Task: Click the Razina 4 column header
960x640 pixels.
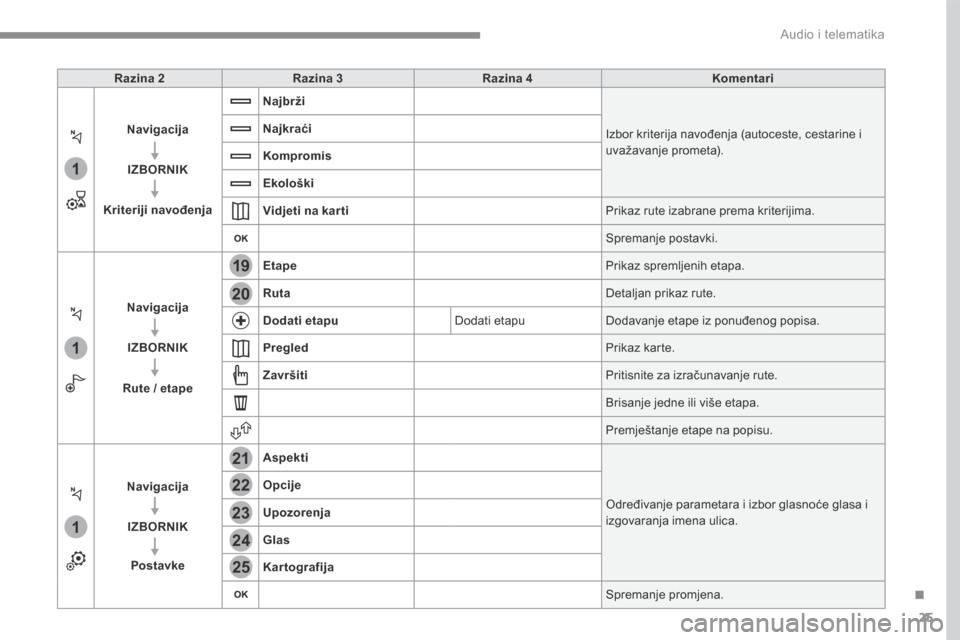Action: [x=508, y=78]
